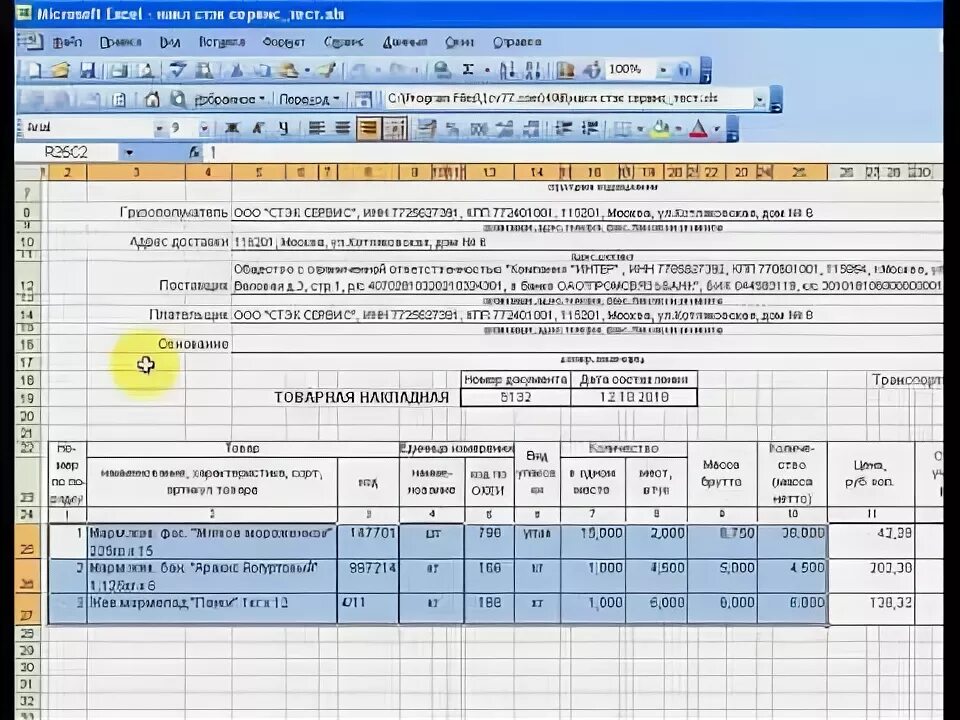Image resolution: width=960 pixels, height=720 pixels.
Task: Select the cell with ТОВАРНАЯ НАКЛАДНАЯ
Action: point(361,397)
